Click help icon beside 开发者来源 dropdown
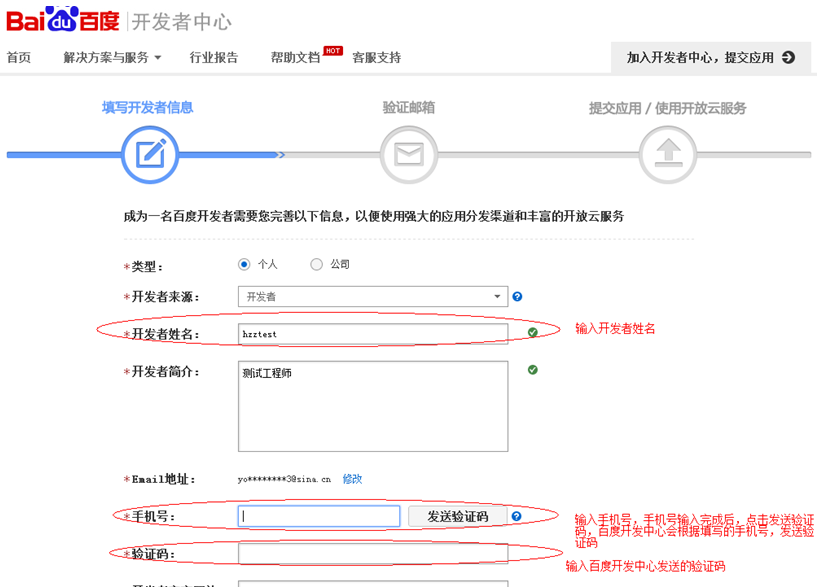Viewport: 818px width, 587px height. click(x=517, y=297)
